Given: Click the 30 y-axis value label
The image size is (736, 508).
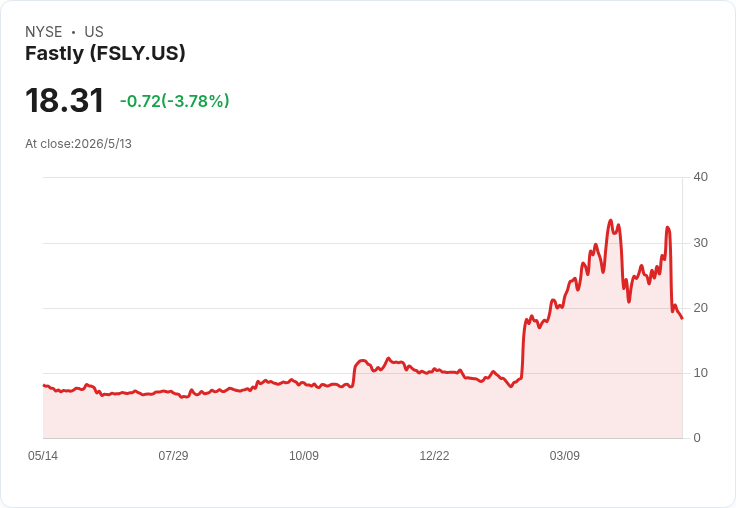Looking at the screenshot, I should pos(700,243).
